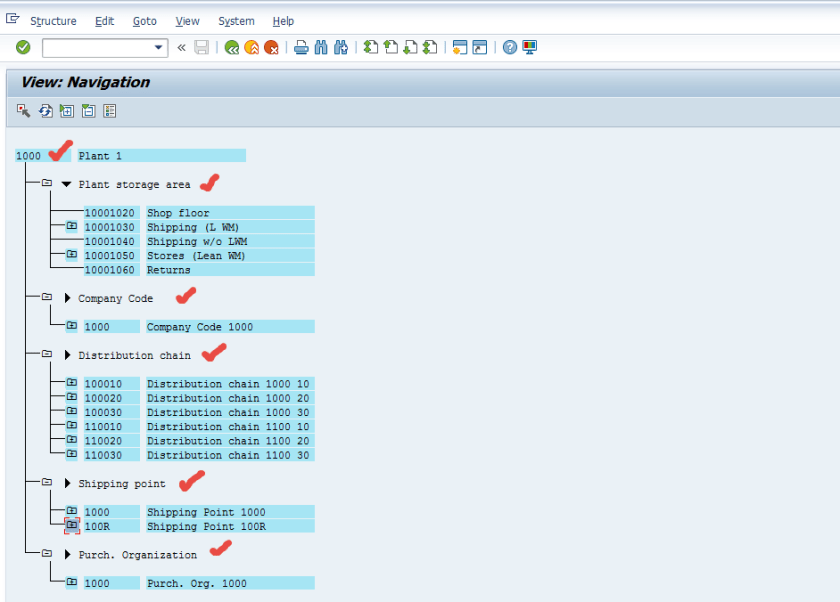840x602 pixels.
Task: Click the Legend list icon
Action: click(110, 111)
